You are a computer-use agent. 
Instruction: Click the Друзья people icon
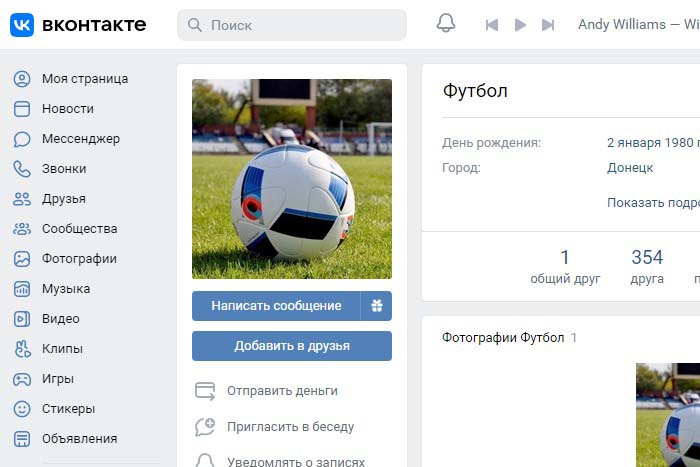coord(22,199)
